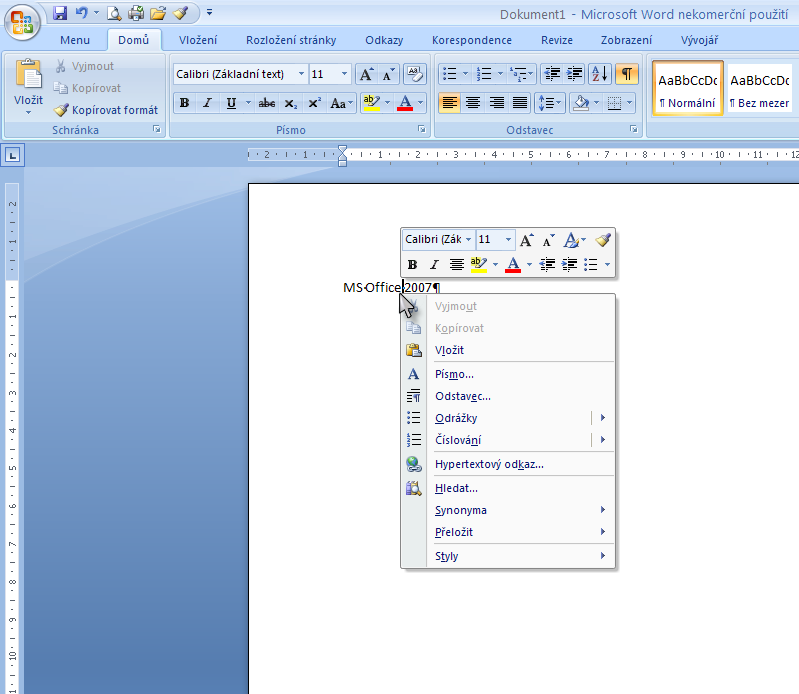The height and width of the screenshot is (694, 799).
Task: Choose Odstavec... in context menu
Action: [508, 396]
